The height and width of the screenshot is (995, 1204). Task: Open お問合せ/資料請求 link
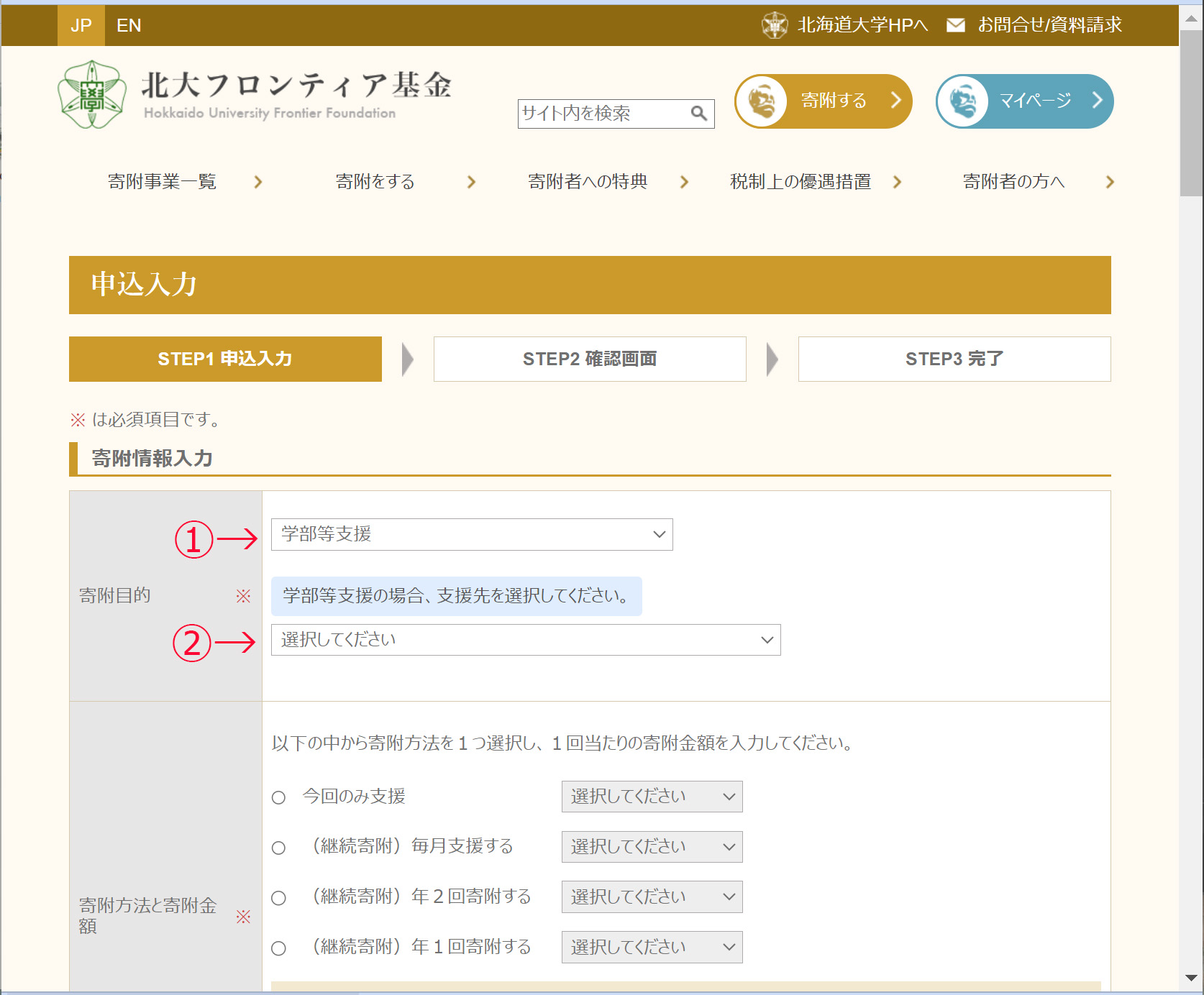pos(1049,25)
